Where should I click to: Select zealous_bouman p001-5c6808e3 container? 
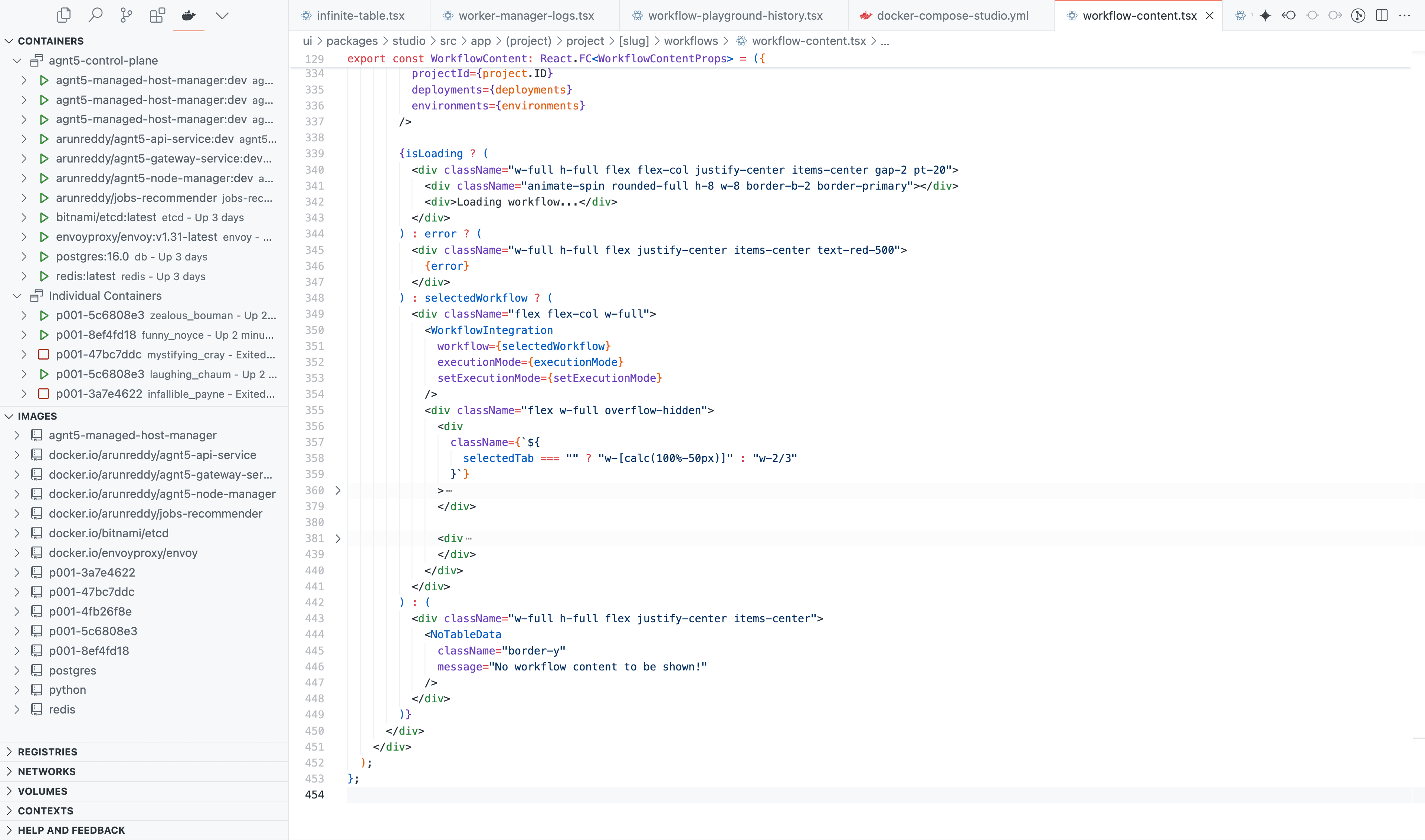[x=144, y=315]
